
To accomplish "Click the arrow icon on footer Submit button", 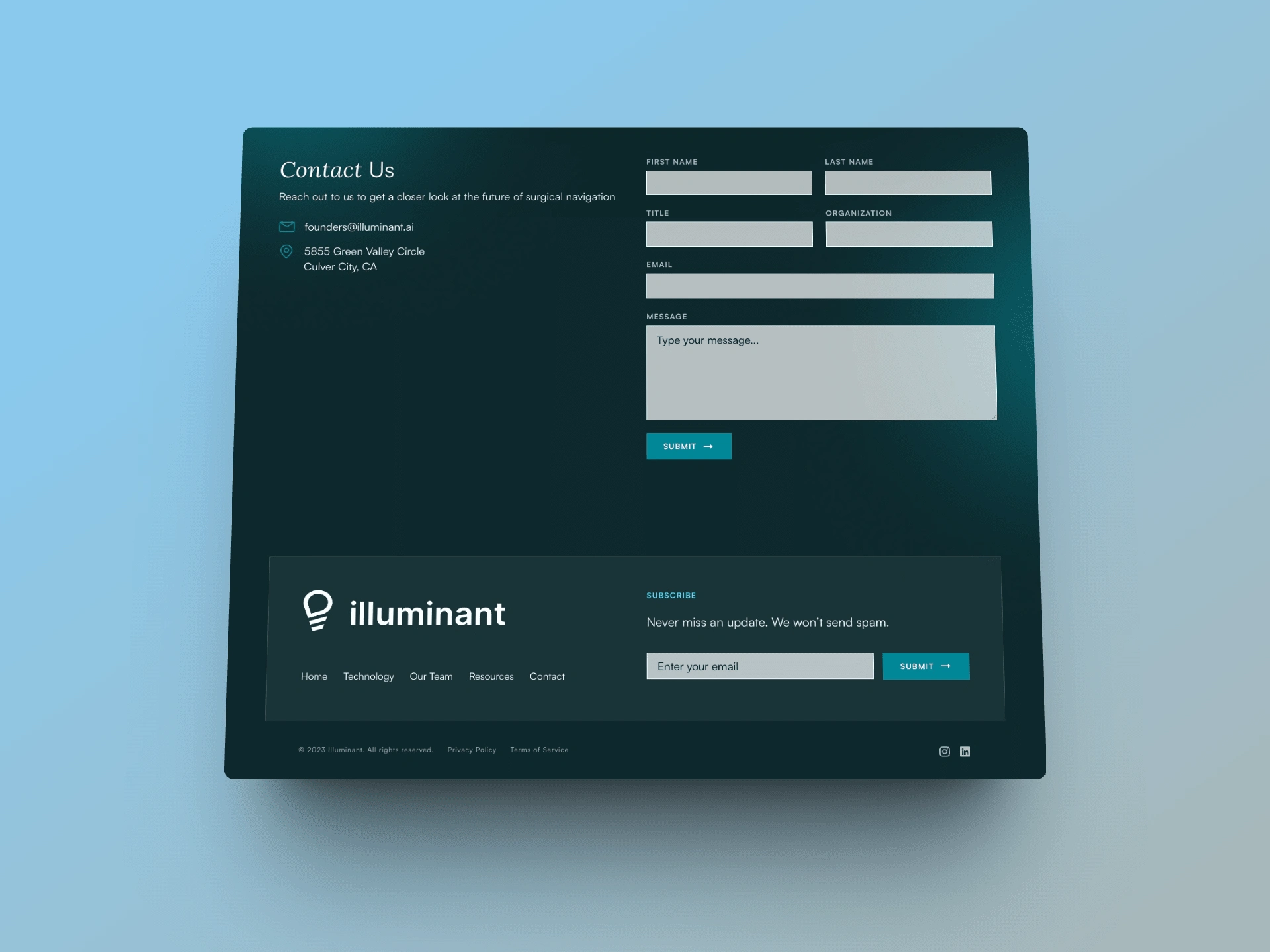I will [x=947, y=666].
